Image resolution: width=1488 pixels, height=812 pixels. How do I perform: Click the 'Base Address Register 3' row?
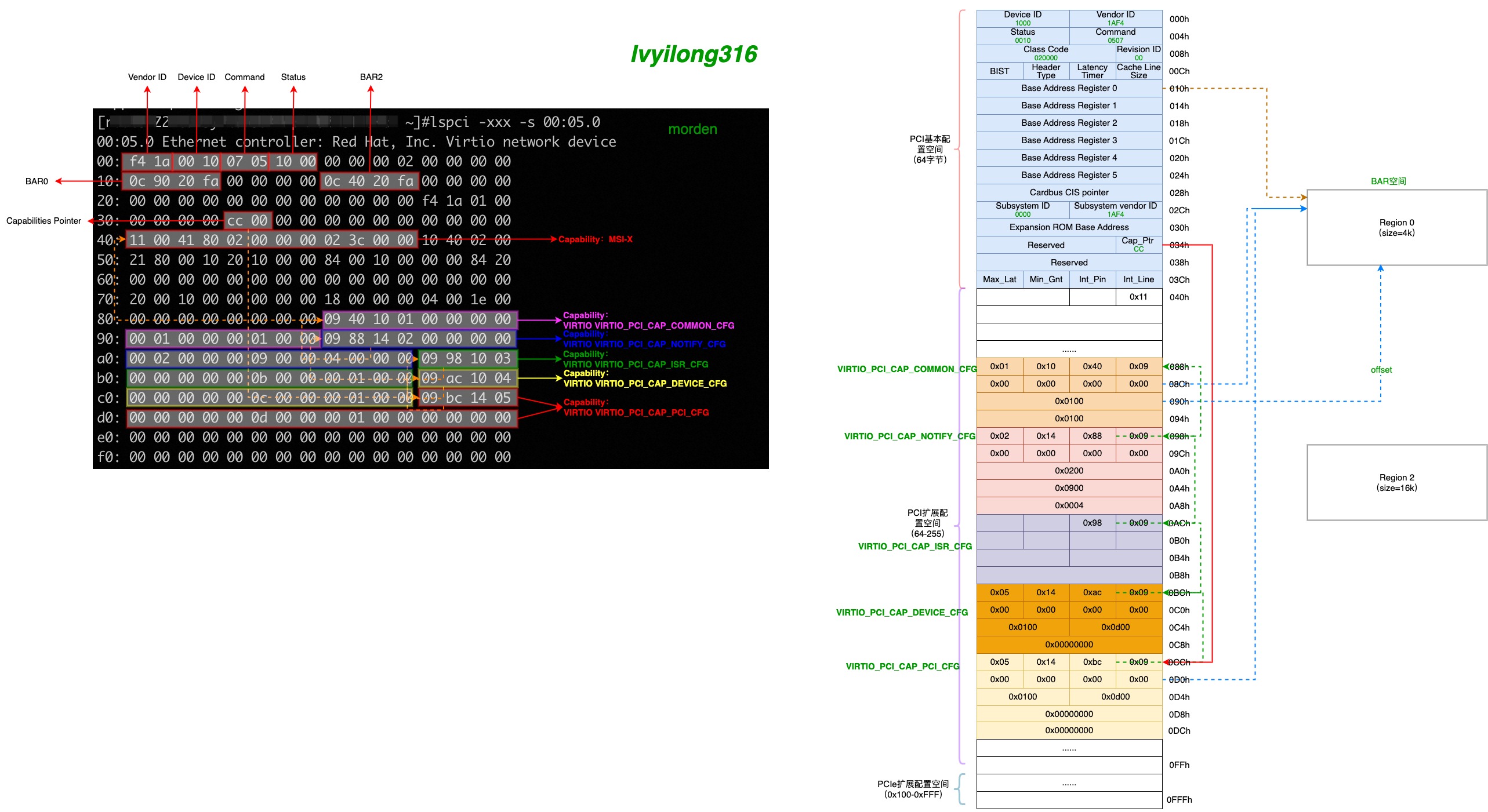1069,140
